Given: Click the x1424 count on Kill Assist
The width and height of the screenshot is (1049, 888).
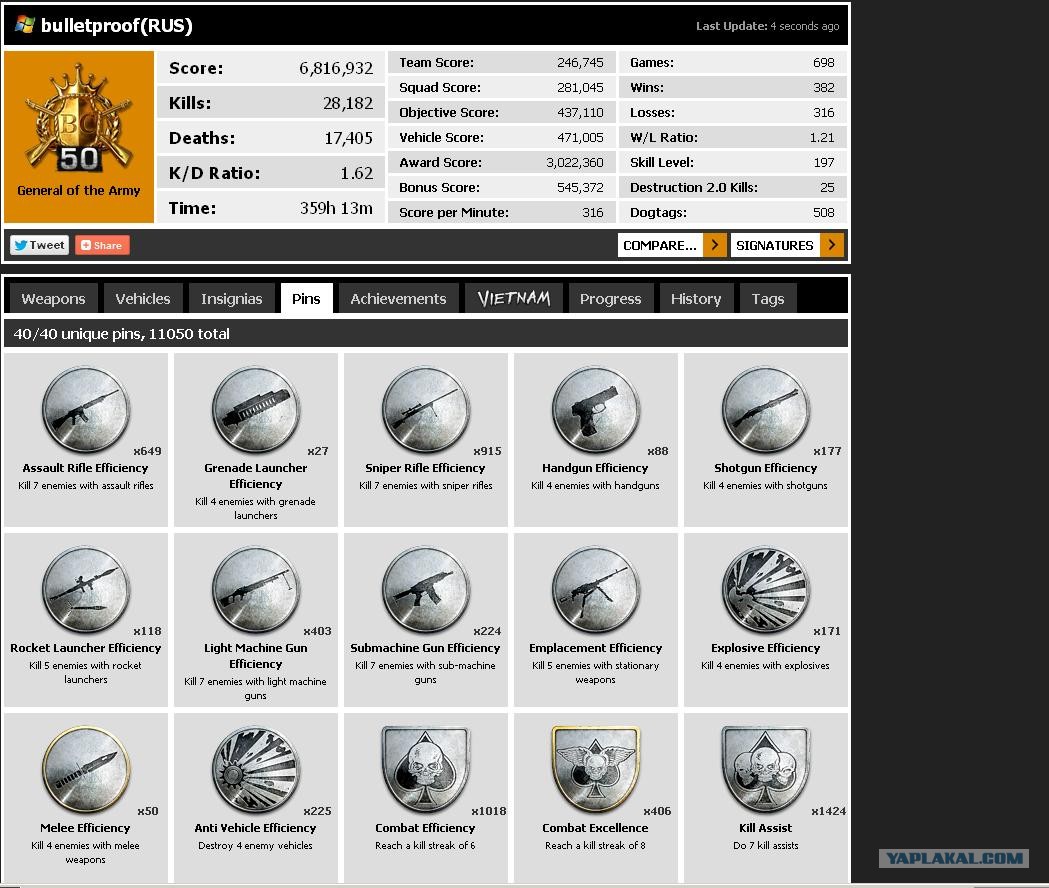Looking at the screenshot, I should (828, 811).
